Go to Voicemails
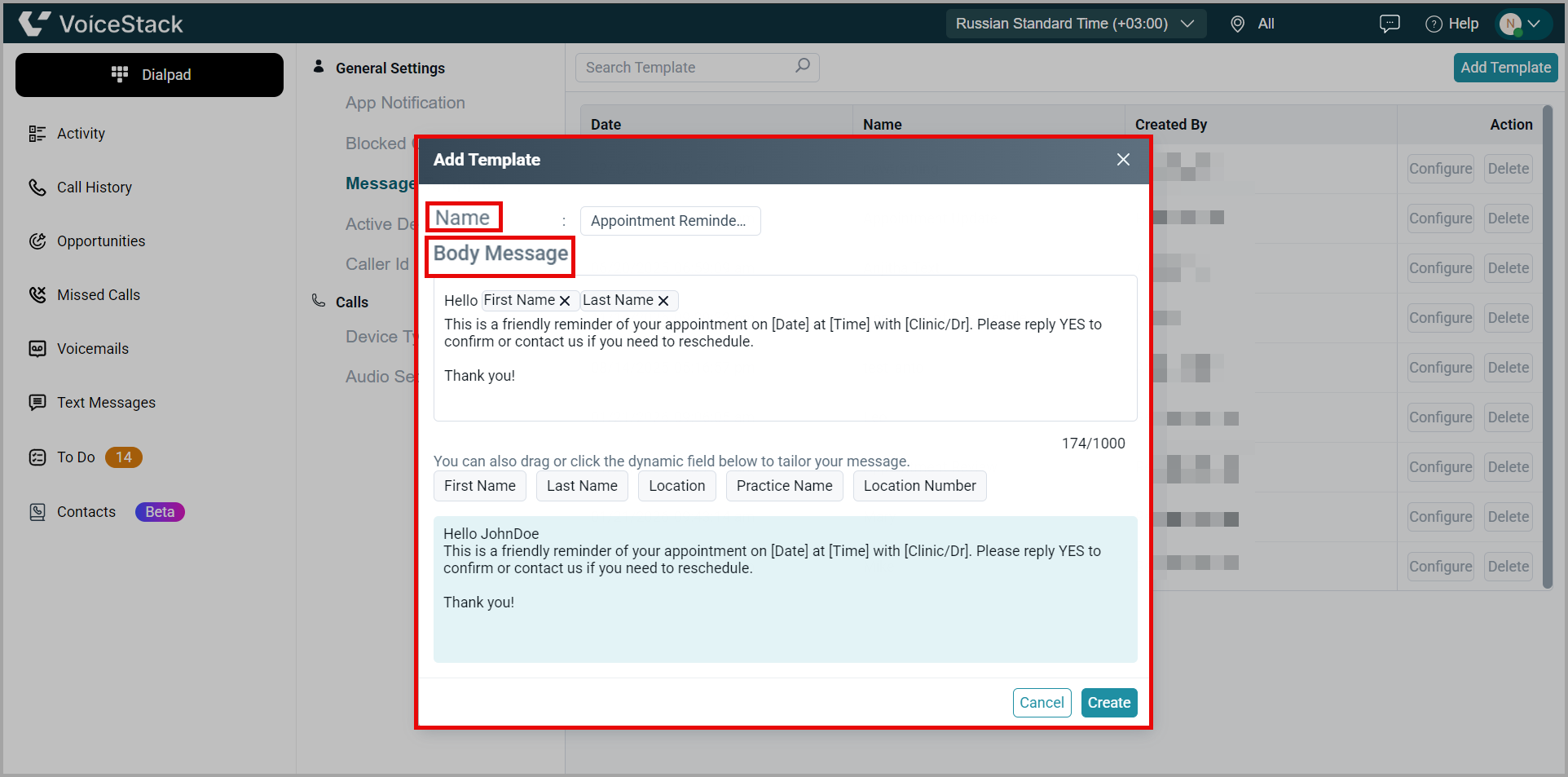1568x777 pixels. 93,349
